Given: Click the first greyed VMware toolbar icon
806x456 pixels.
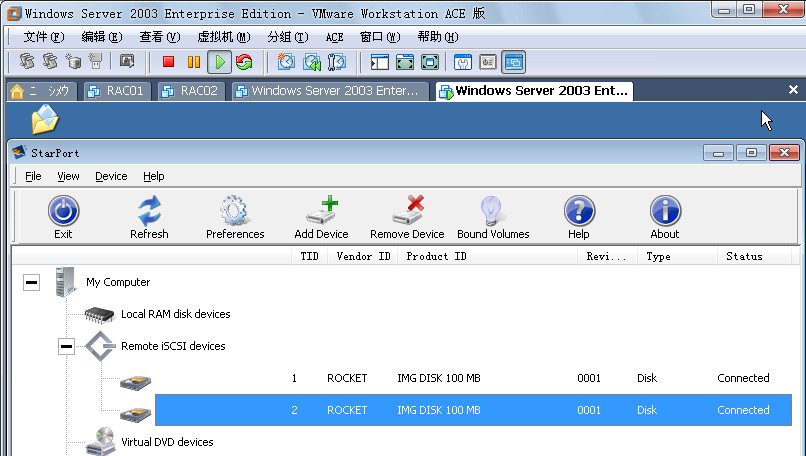Looking at the screenshot, I should 27,62.
